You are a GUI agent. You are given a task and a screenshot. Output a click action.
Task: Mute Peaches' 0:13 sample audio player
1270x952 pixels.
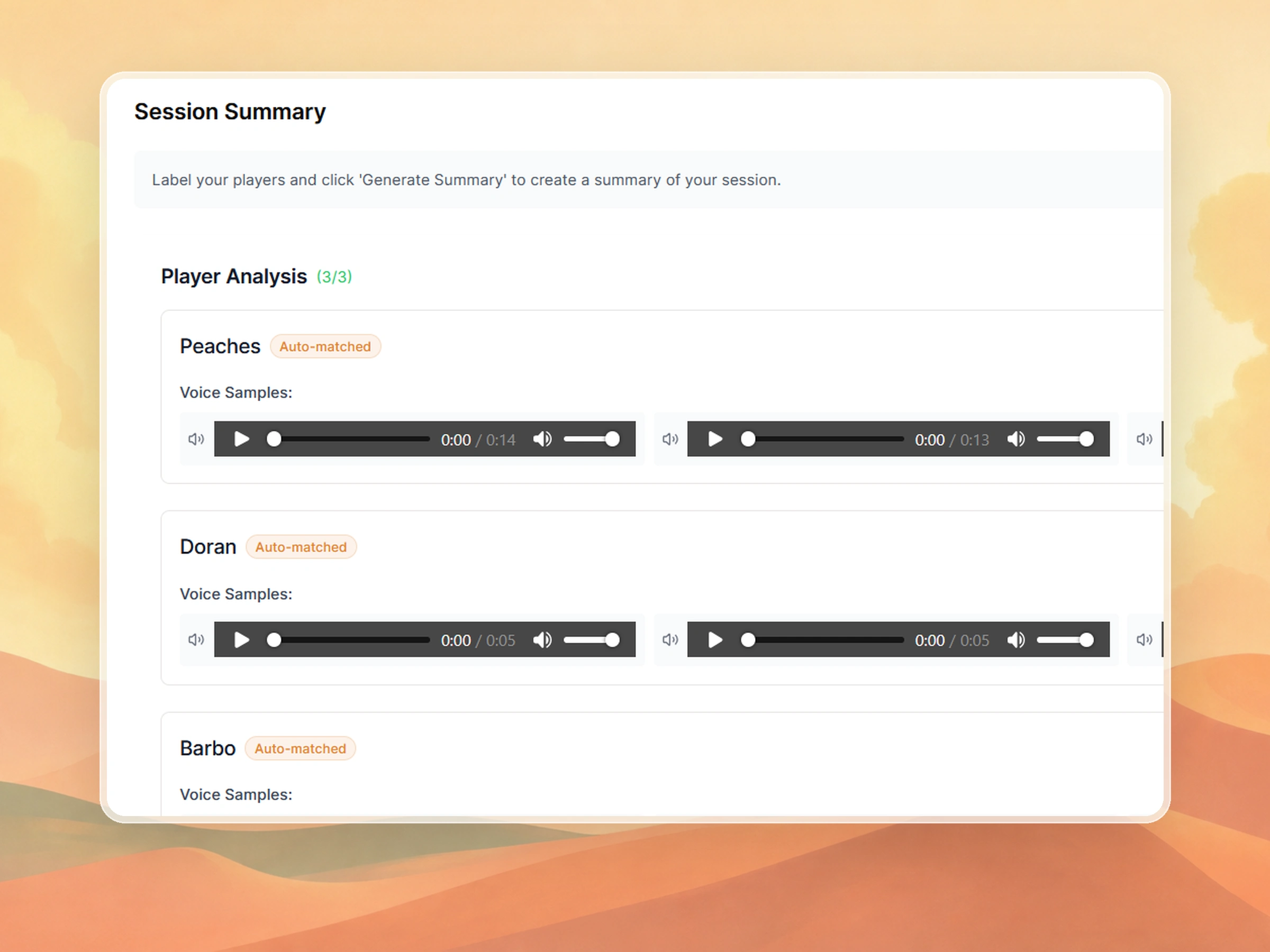coord(1016,440)
